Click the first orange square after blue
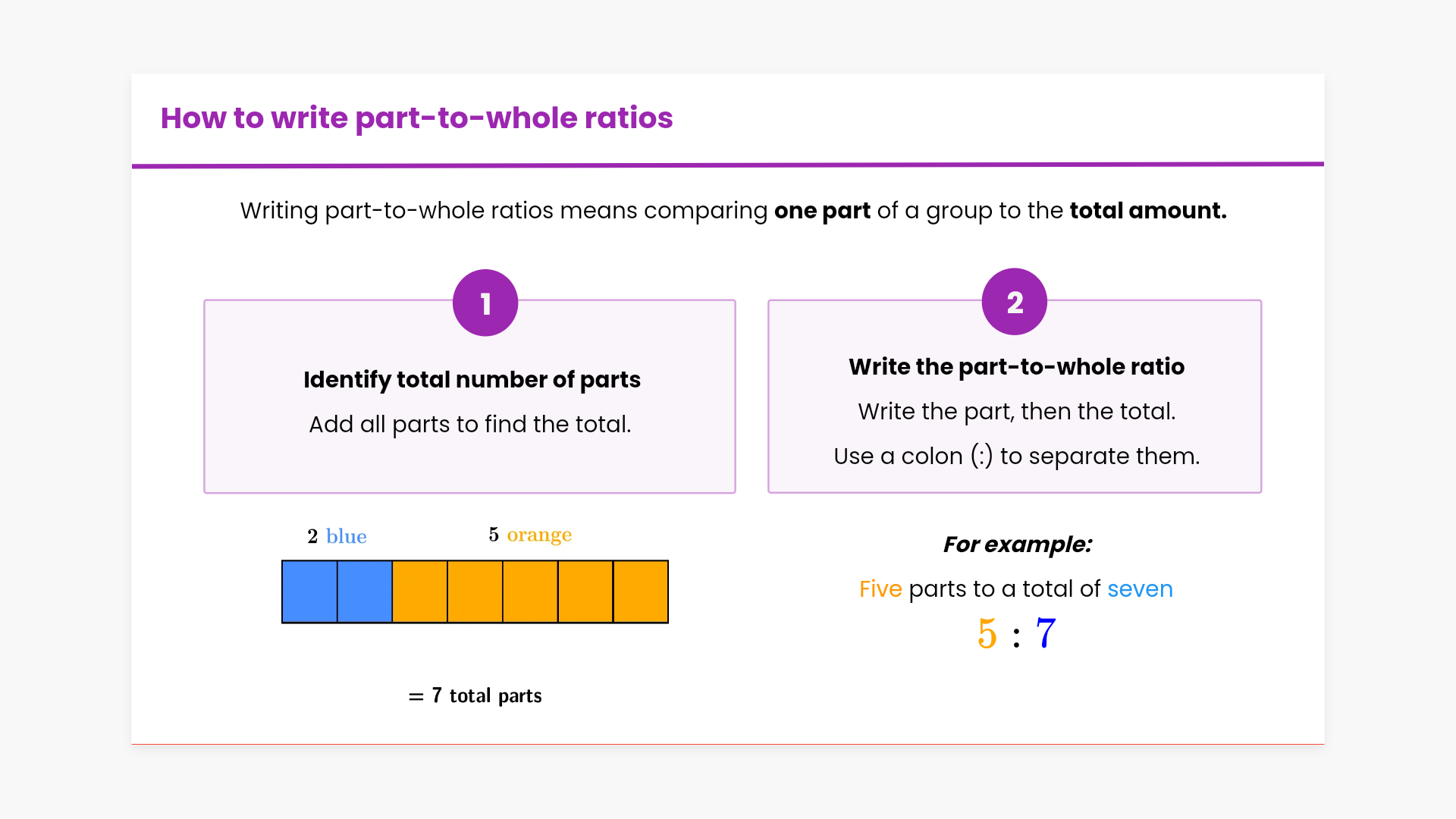The image size is (1456, 819). (420, 592)
